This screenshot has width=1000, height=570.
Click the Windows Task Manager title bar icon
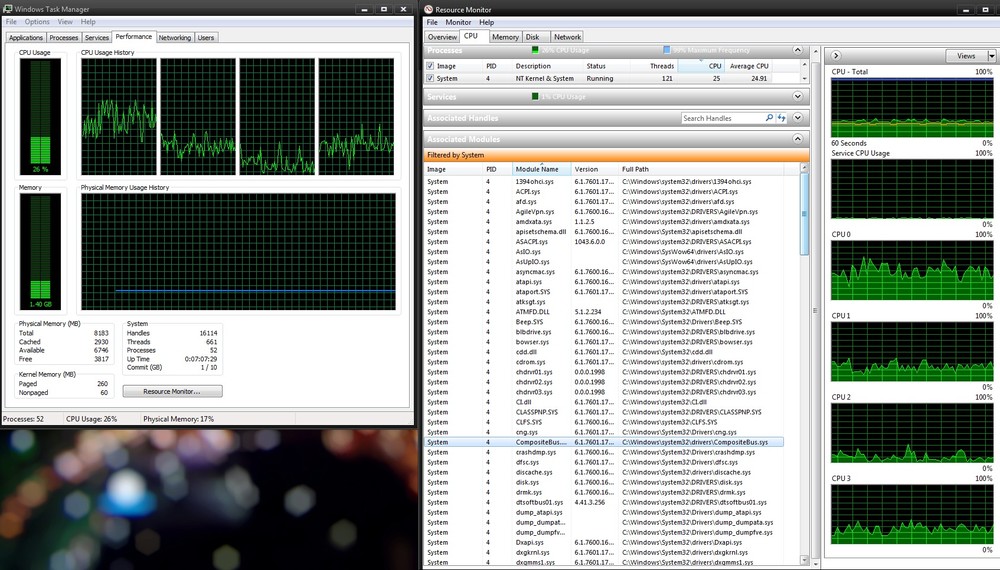[7, 8]
